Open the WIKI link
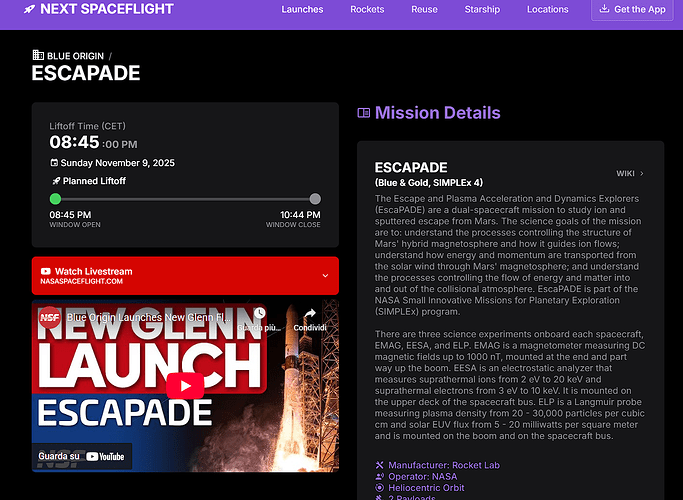Viewport: 683px width, 500px height. tap(626, 173)
